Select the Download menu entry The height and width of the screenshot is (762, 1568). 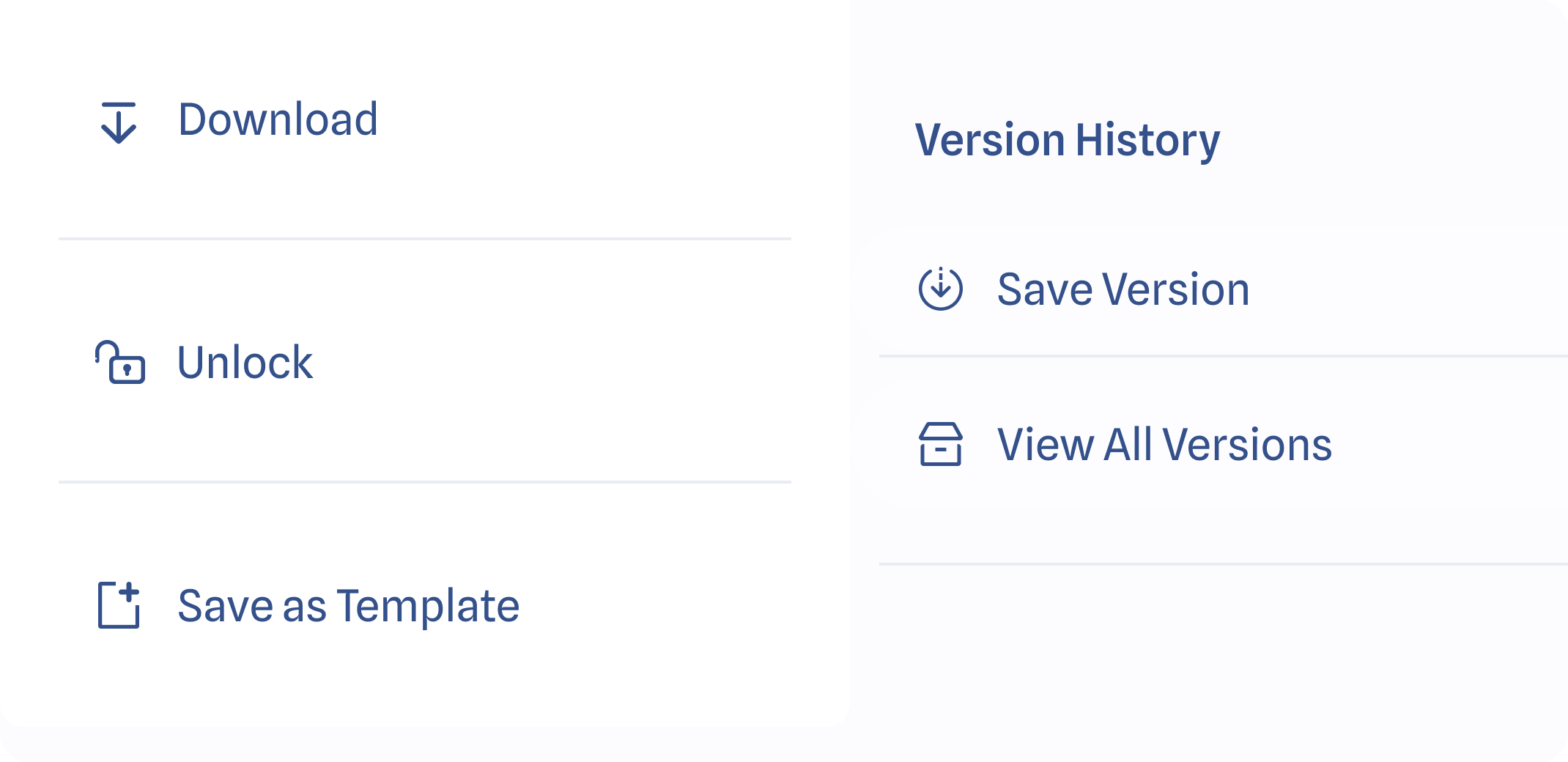pyautogui.click(x=278, y=119)
